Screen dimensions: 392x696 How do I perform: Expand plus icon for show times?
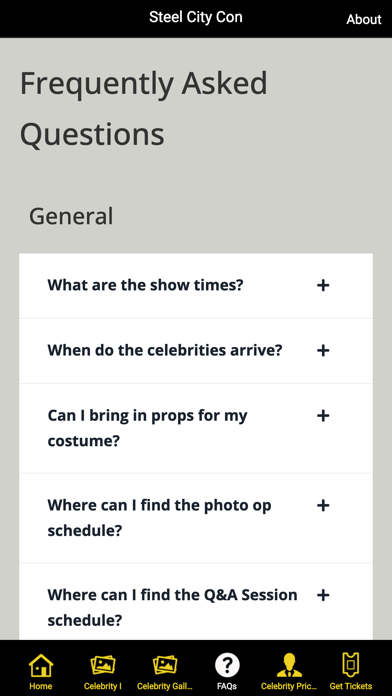point(323,285)
